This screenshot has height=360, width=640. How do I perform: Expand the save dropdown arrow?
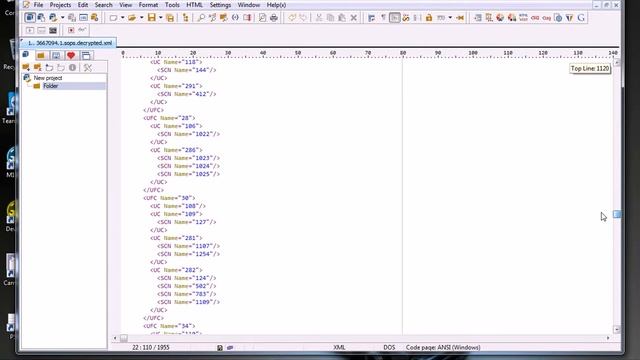[160, 18]
